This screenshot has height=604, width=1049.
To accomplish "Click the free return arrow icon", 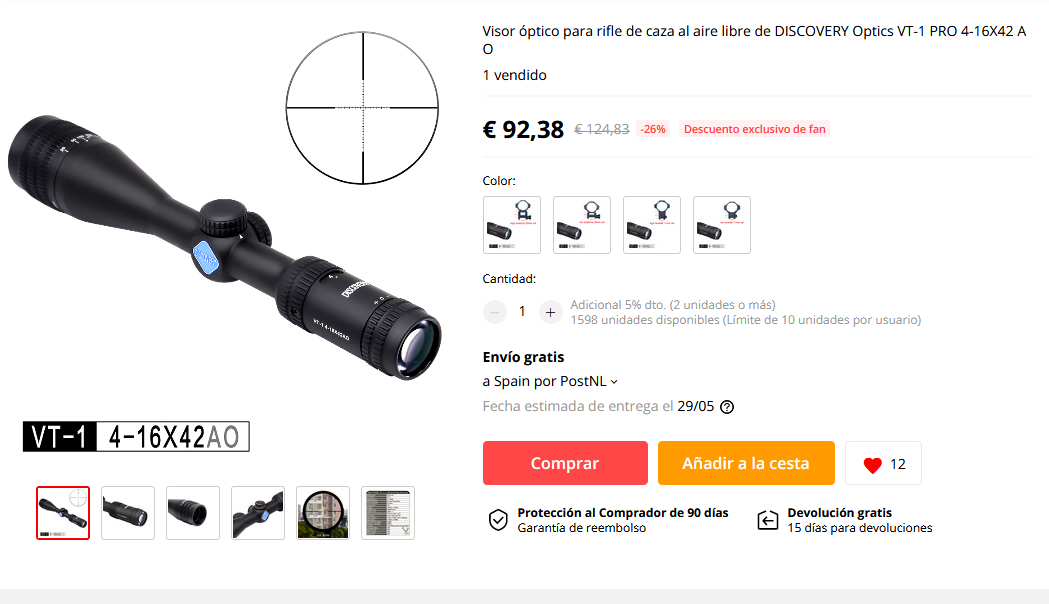I will 767,520.
